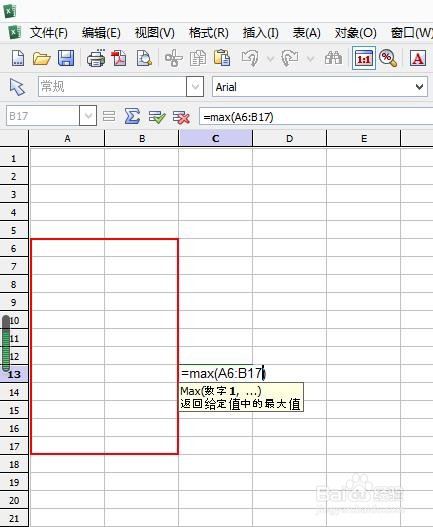Click the Copy icon

click(198, 58)
